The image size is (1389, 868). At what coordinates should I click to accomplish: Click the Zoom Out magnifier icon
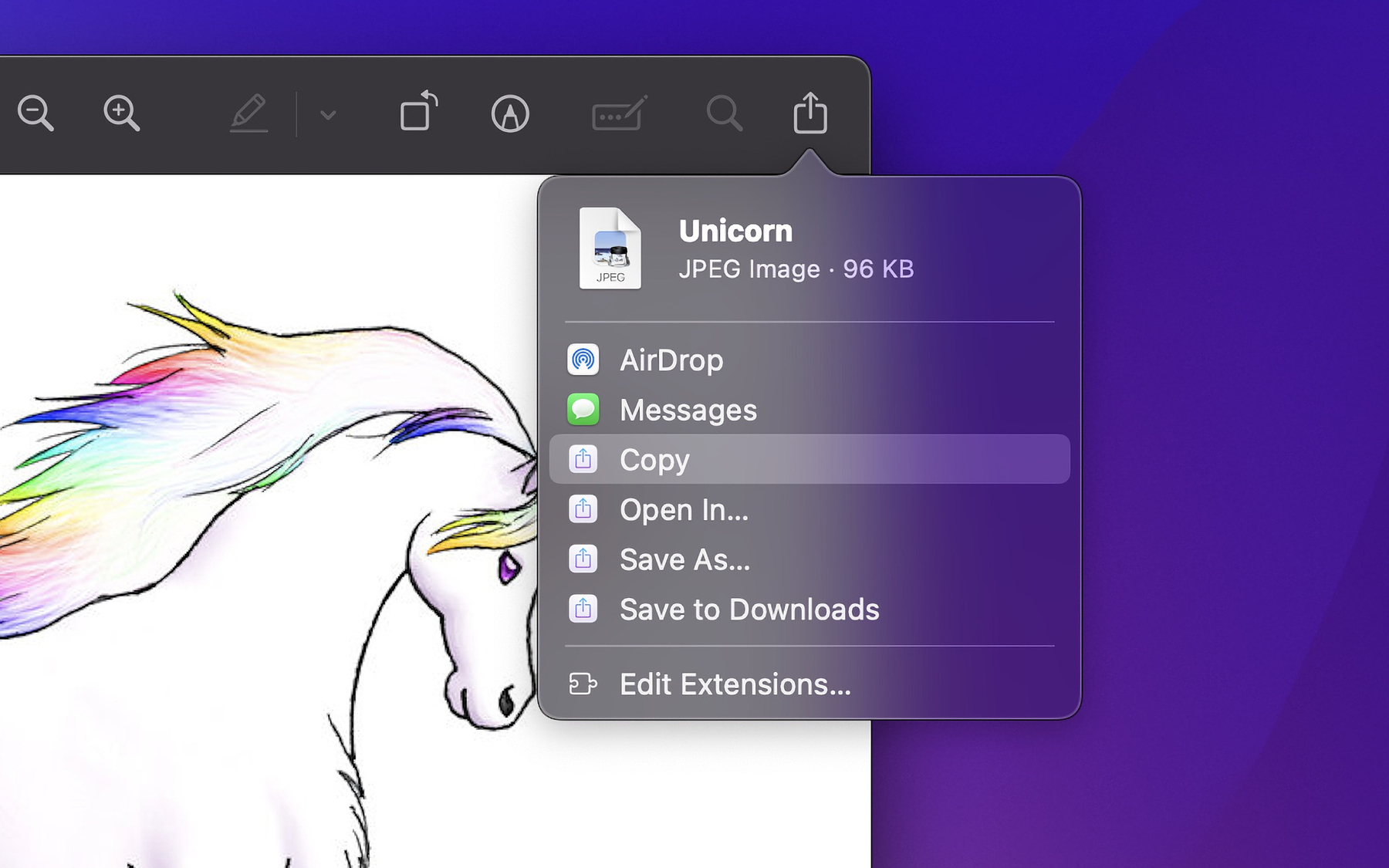tap(35, 113)
